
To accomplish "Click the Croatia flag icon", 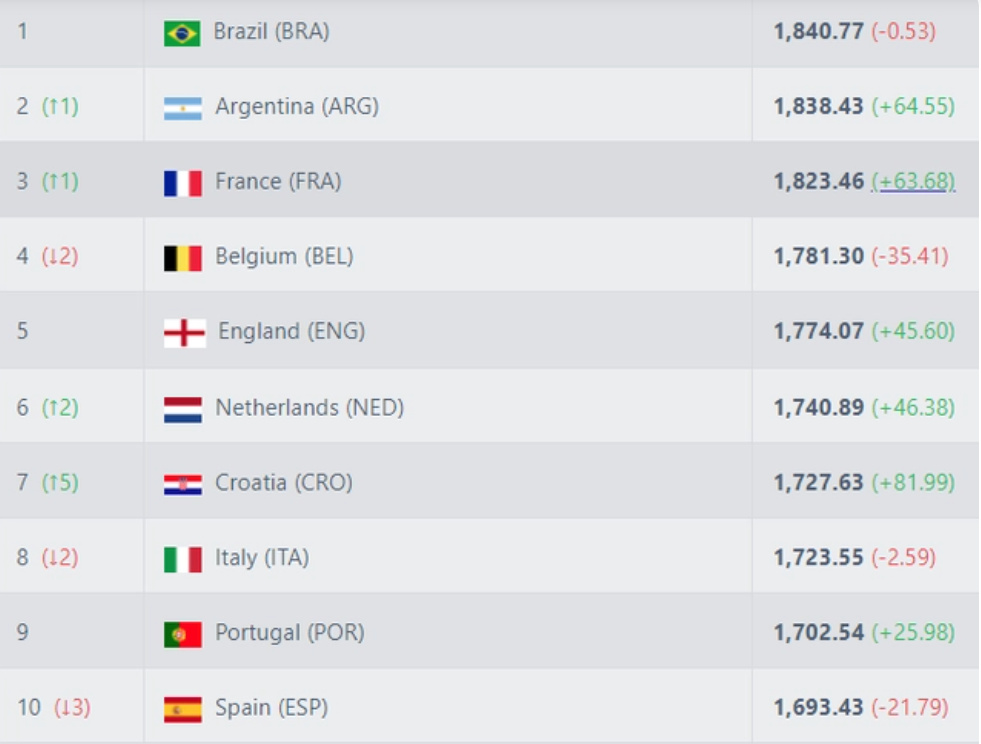I will pos(183,485).
